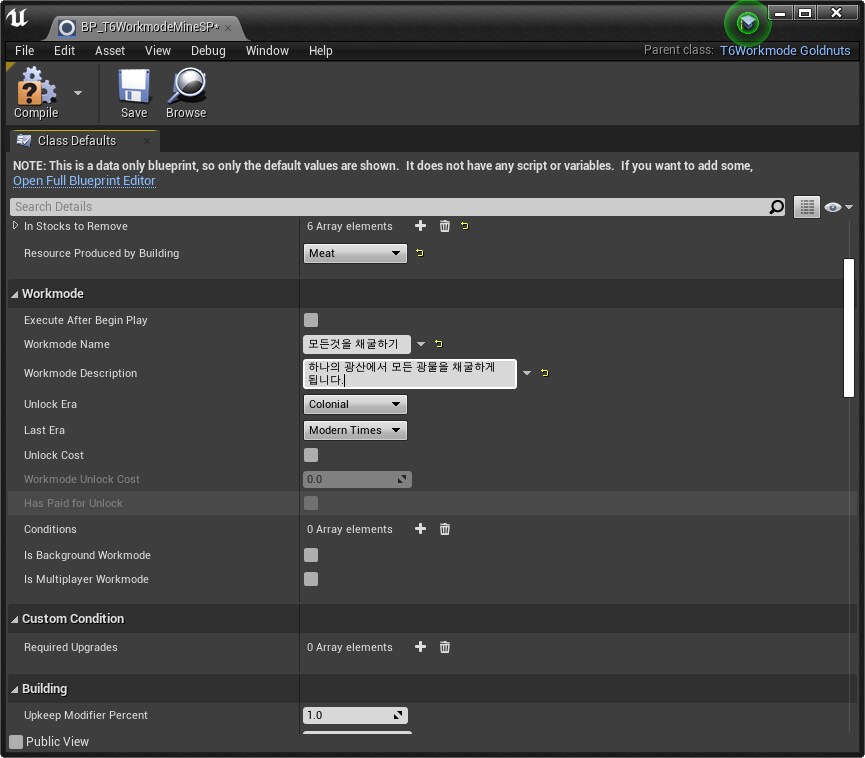Image resolution: width=865 pixels, height=758 pixels.
Task: Open the Compile options dropdown arrow
Action: pyautogui.click(x=78, y=93)
